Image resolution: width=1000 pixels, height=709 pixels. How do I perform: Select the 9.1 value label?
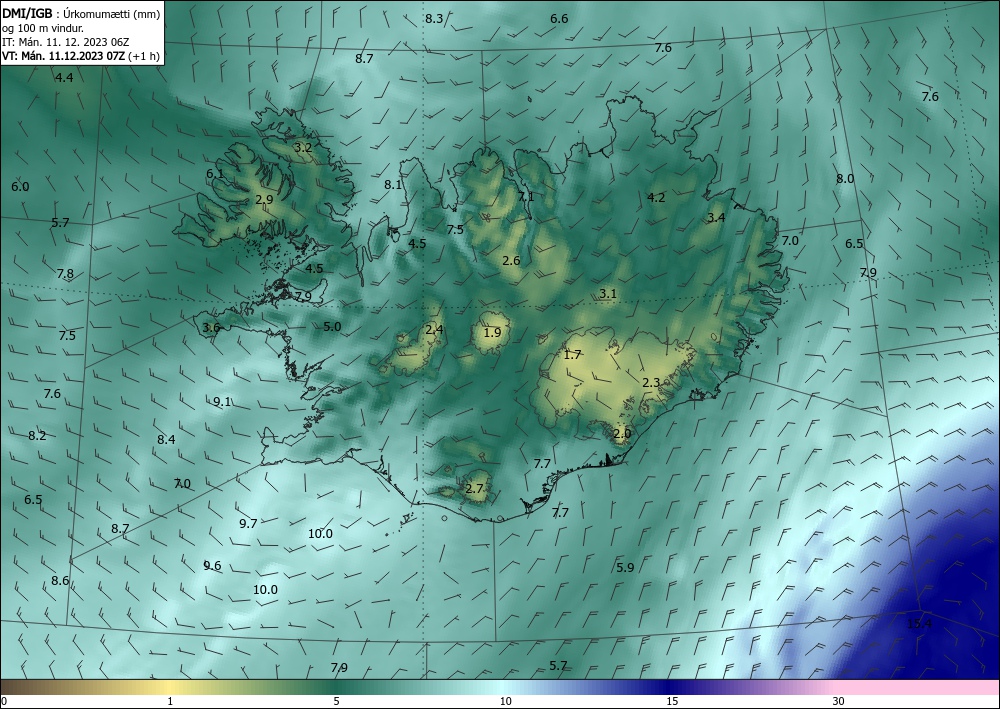click(x=222, y=401)
